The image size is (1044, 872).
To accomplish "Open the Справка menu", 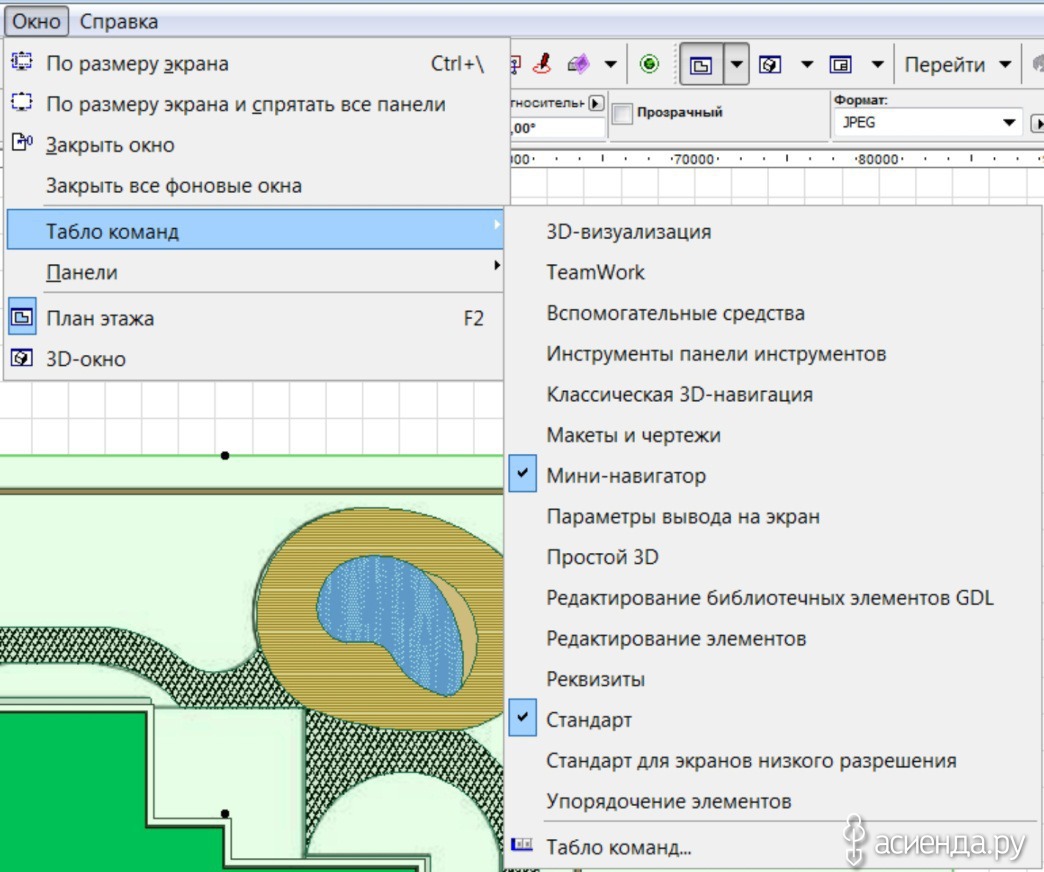I will 119,21.
